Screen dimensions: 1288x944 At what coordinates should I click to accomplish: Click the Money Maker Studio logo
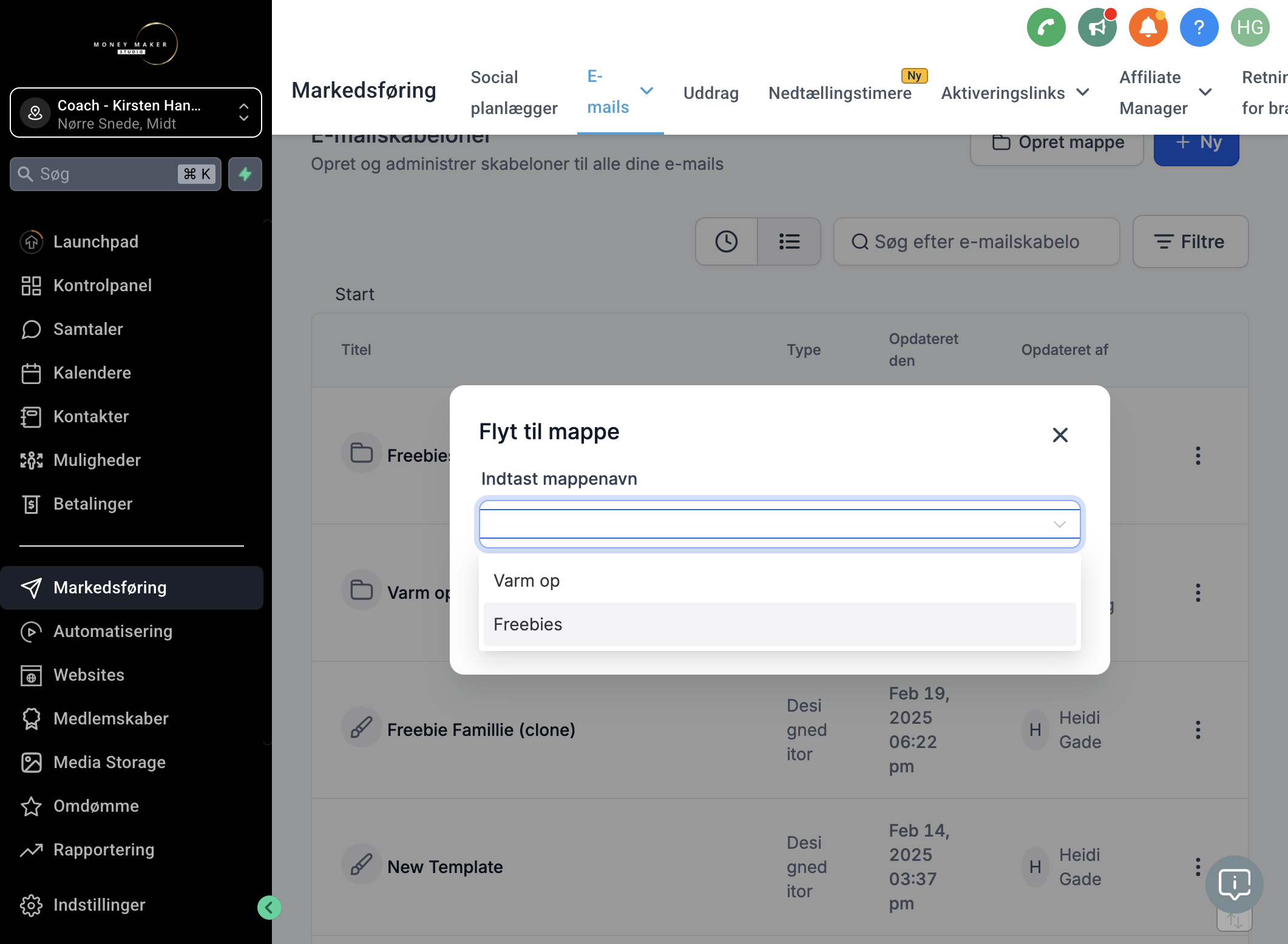pyautogui.click(x=136, y=44)
